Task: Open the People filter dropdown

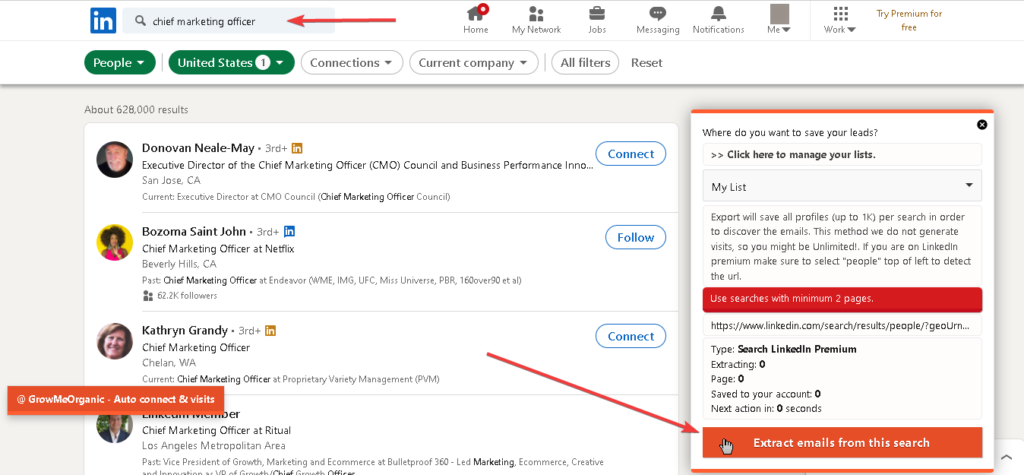Action: (x=120, y=63)
